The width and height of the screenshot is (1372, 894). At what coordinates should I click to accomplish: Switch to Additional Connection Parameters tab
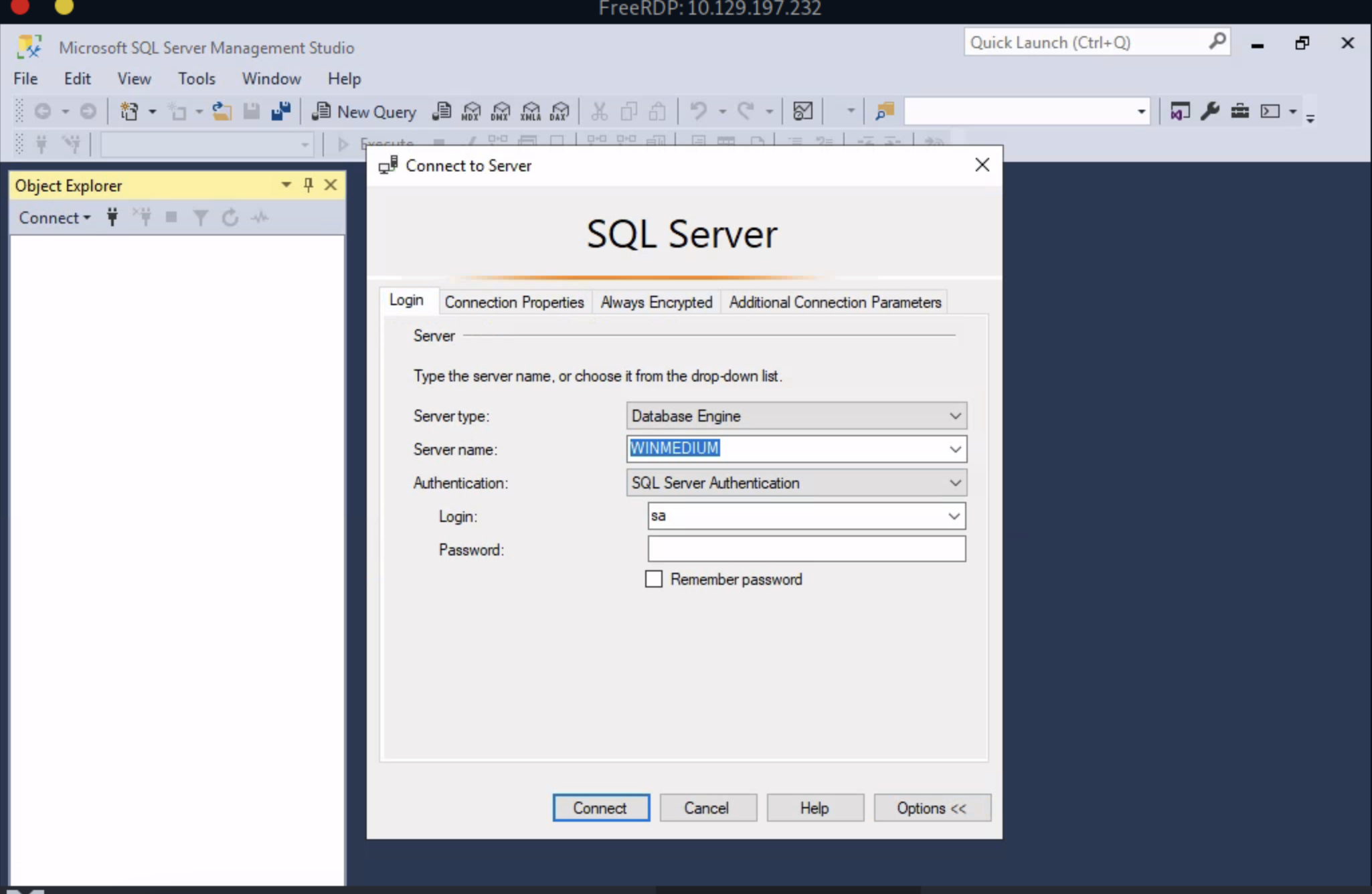[835, 302]
